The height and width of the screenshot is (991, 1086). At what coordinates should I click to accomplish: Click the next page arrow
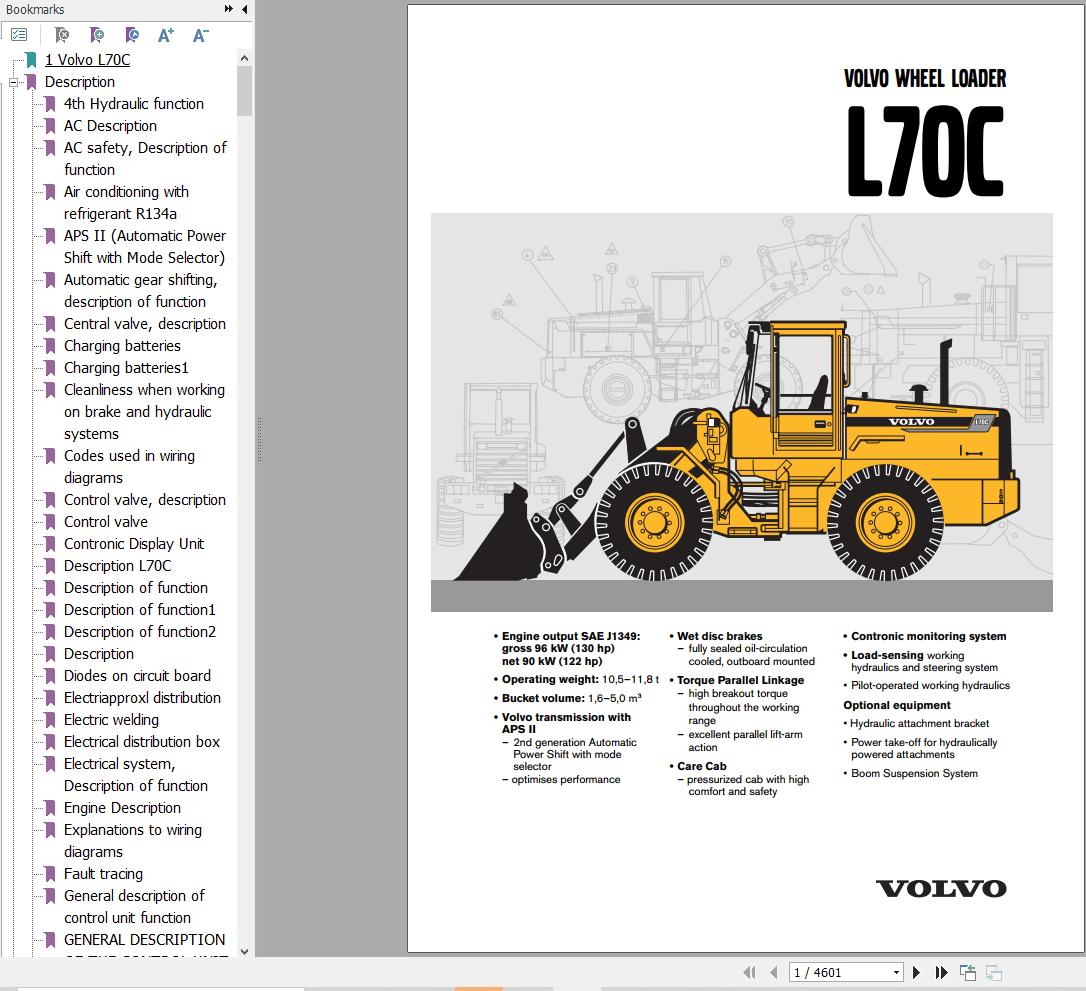point(917,971)
